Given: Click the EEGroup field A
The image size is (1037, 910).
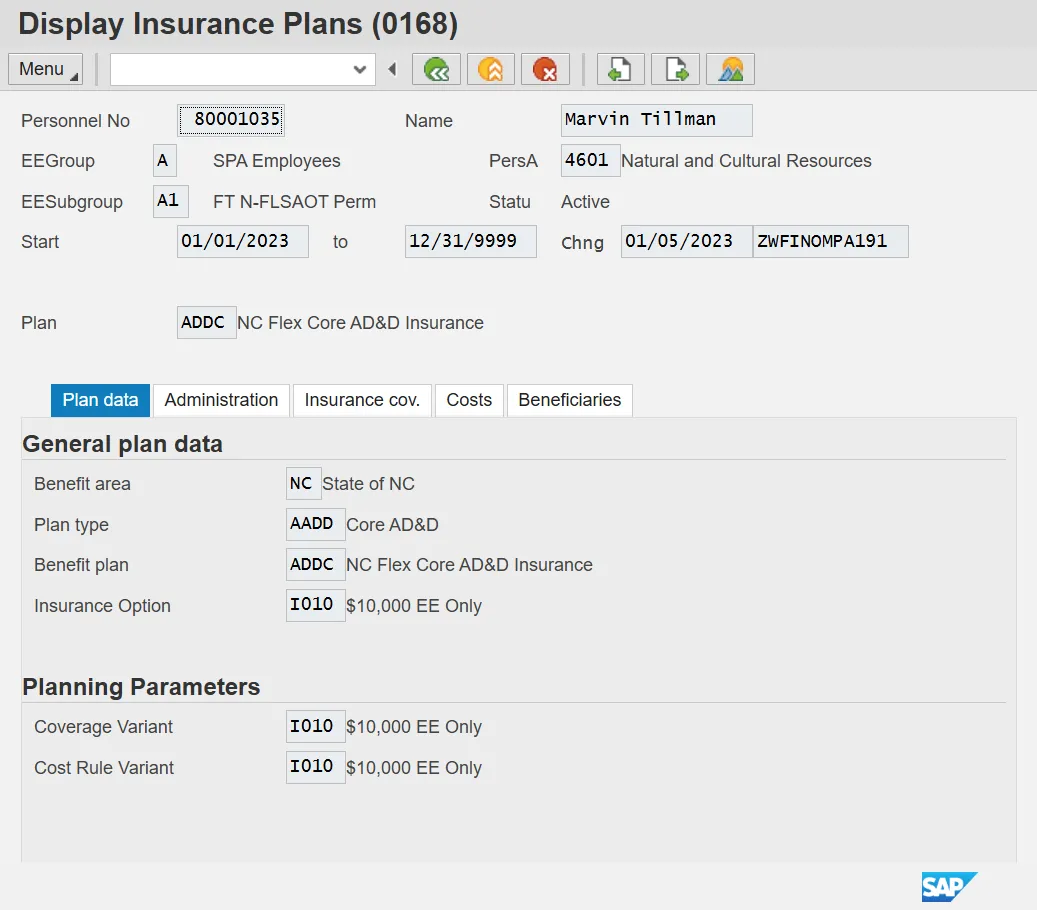Looking at the screenshot, I should (x=165, y=161).
